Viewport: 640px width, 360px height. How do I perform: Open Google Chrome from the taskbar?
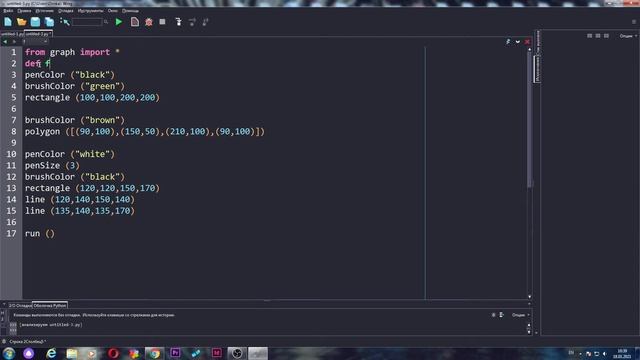(x=154, y=353)
